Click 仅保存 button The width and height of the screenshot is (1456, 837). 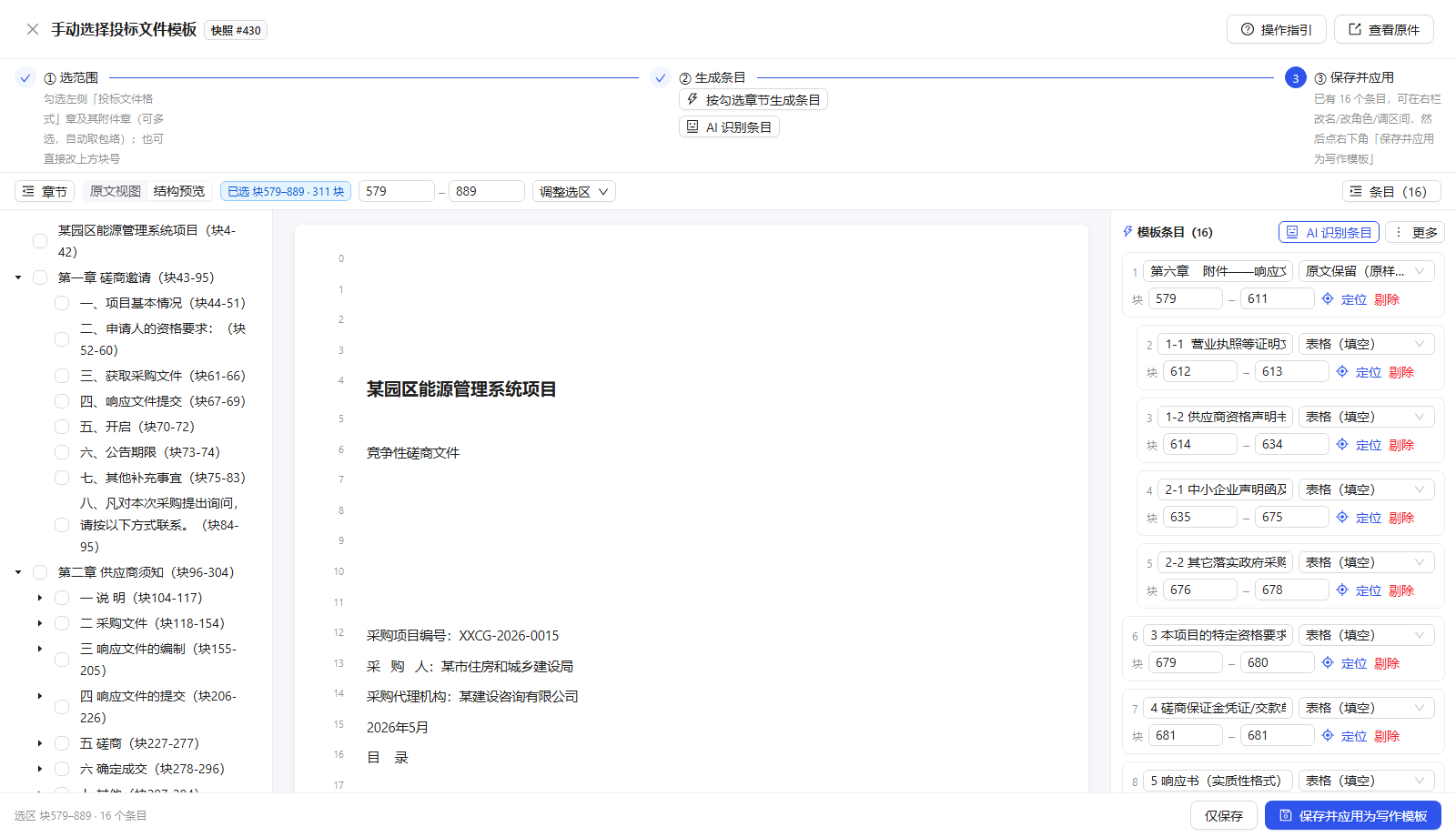[1224, 816]
